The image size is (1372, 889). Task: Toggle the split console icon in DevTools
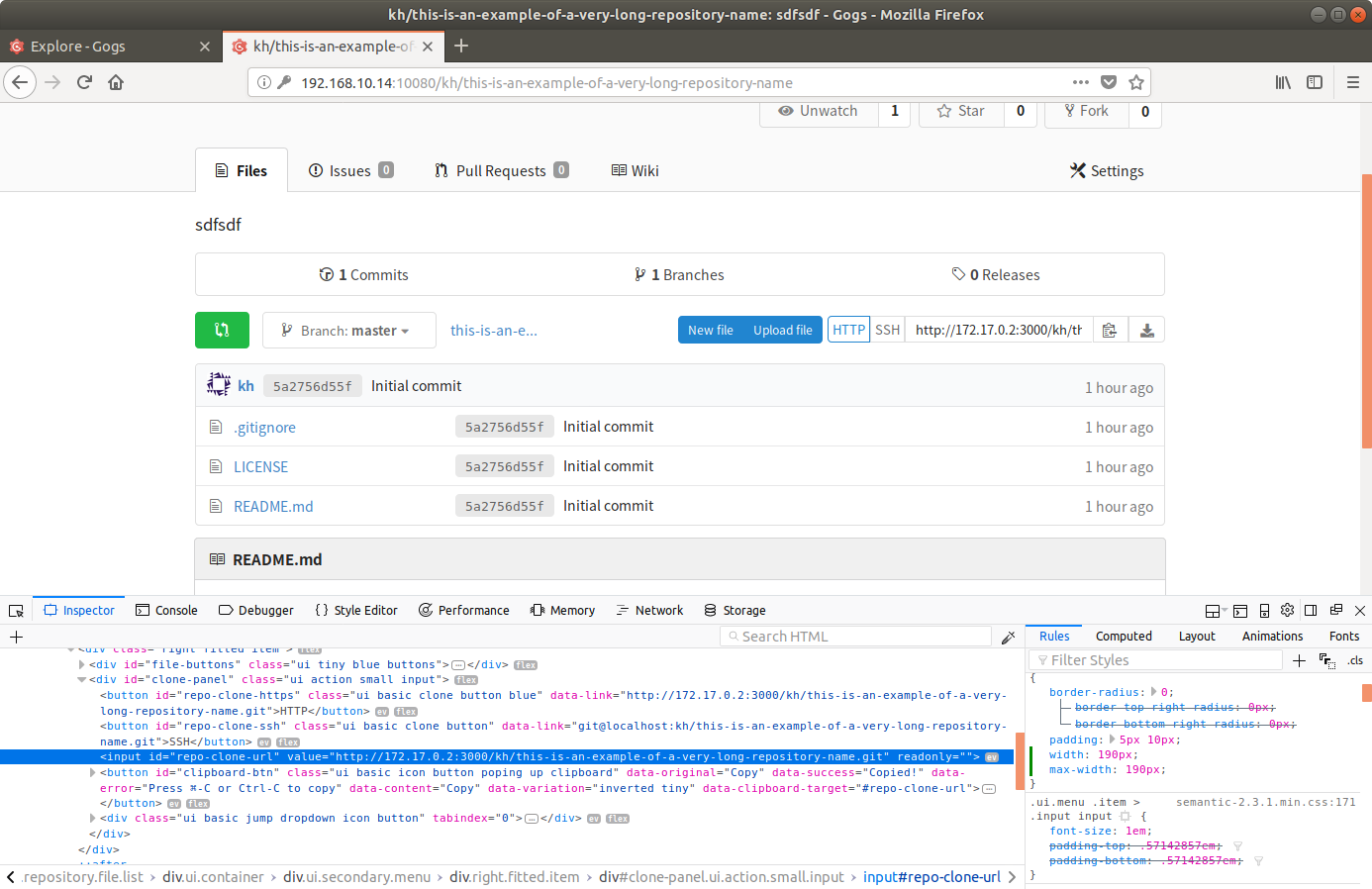[1239, 611]
